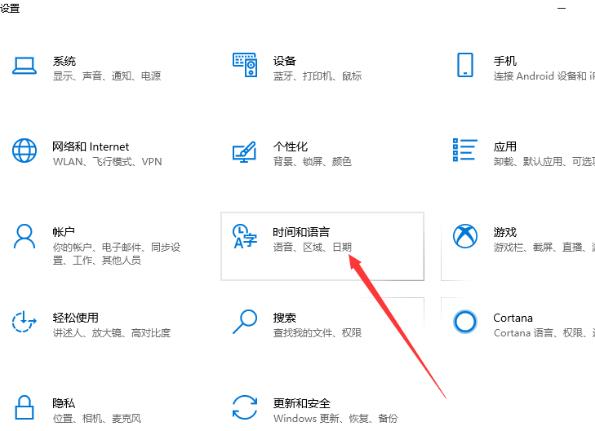
Task: Click the 隐私 padlock icon
Action: [x=24, y=407]
